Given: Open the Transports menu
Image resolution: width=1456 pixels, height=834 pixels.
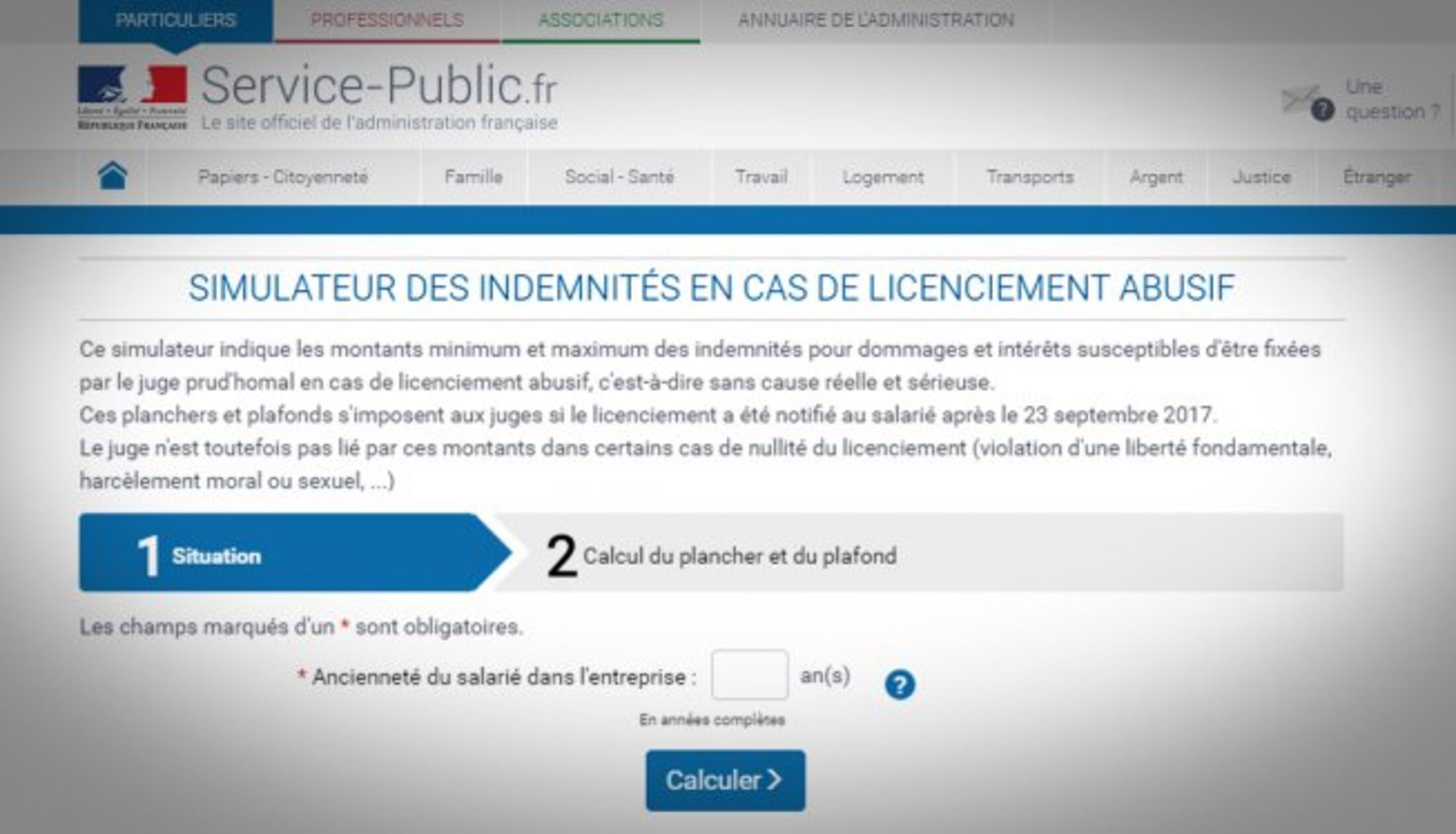Looking at the screenshot, I should coord(1030,177).
